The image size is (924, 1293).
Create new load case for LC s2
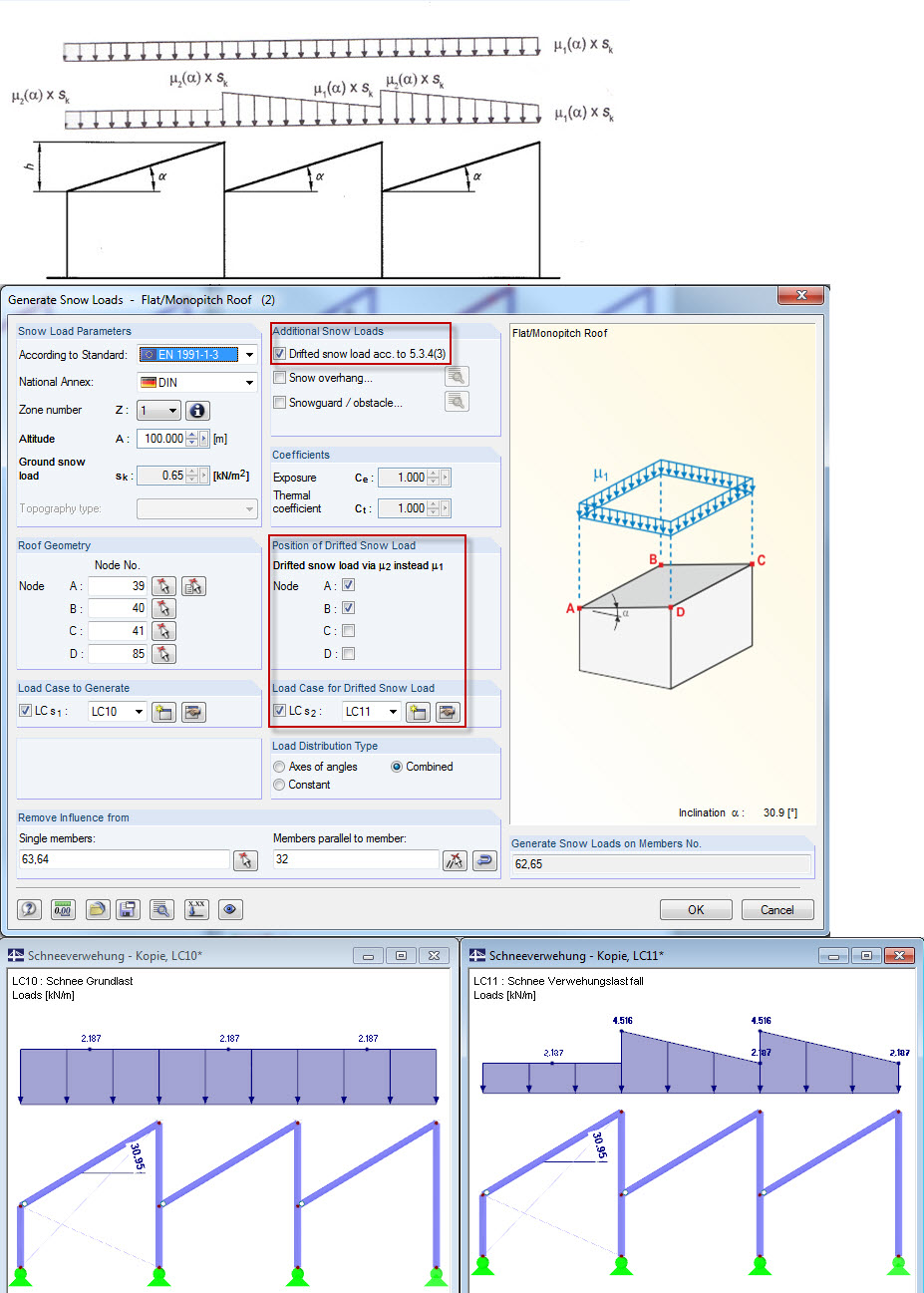click(x=418, y=712)
